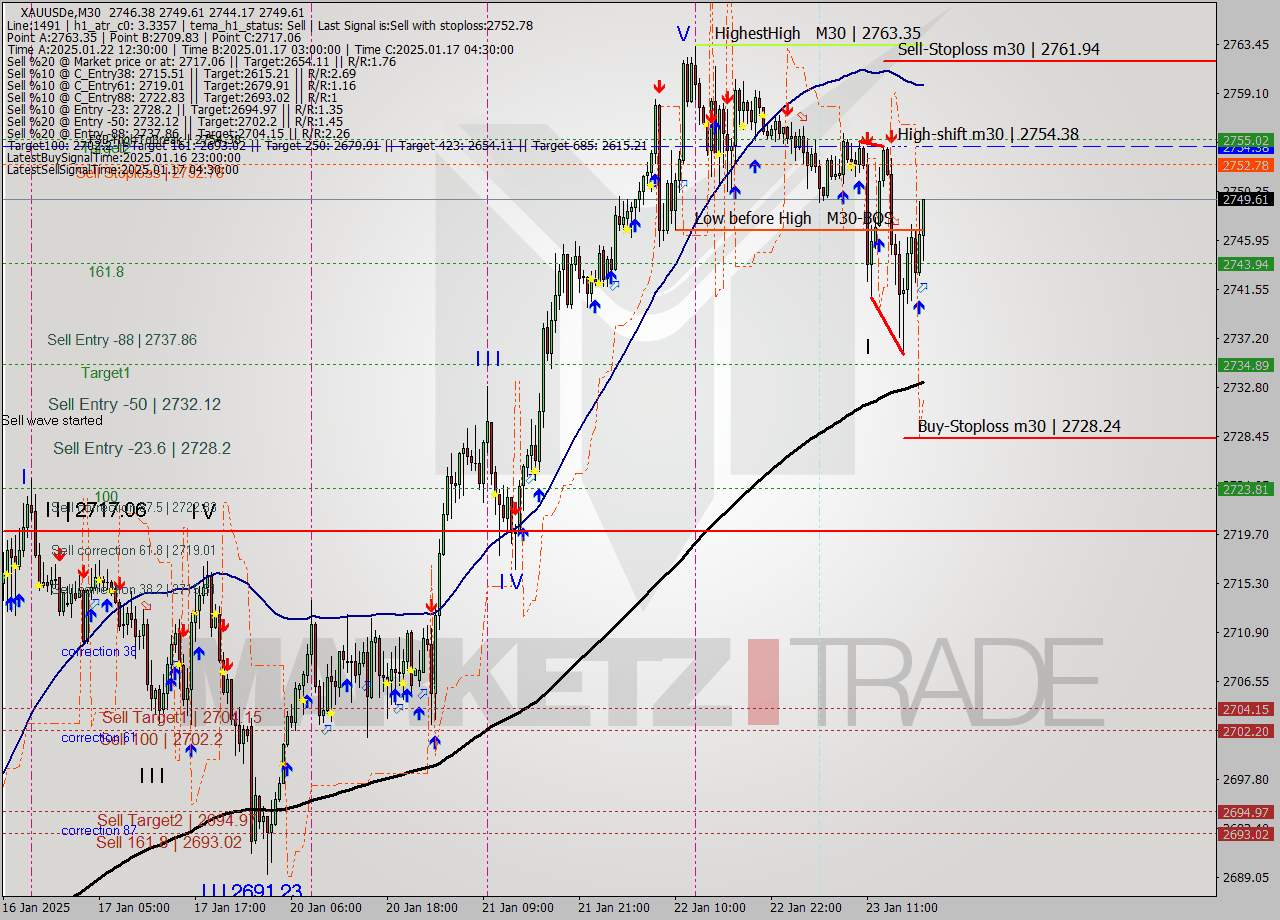Image resolution: width=1280 pixels, height=920 pixels.
Task: Select the 'High-shift m30 | 2754.38' label
Action: [988, 134]
